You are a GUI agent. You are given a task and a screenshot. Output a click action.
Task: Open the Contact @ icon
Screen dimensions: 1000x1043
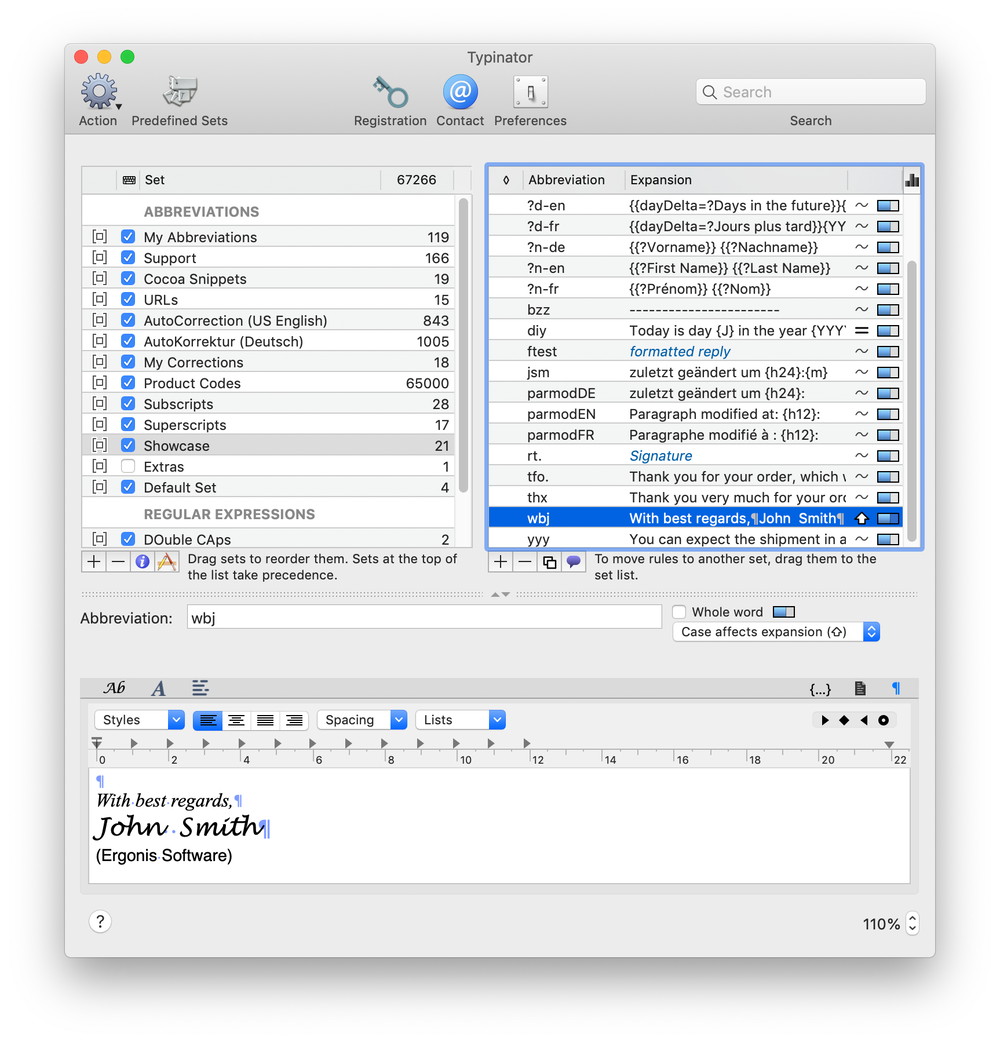coord(460,92)
